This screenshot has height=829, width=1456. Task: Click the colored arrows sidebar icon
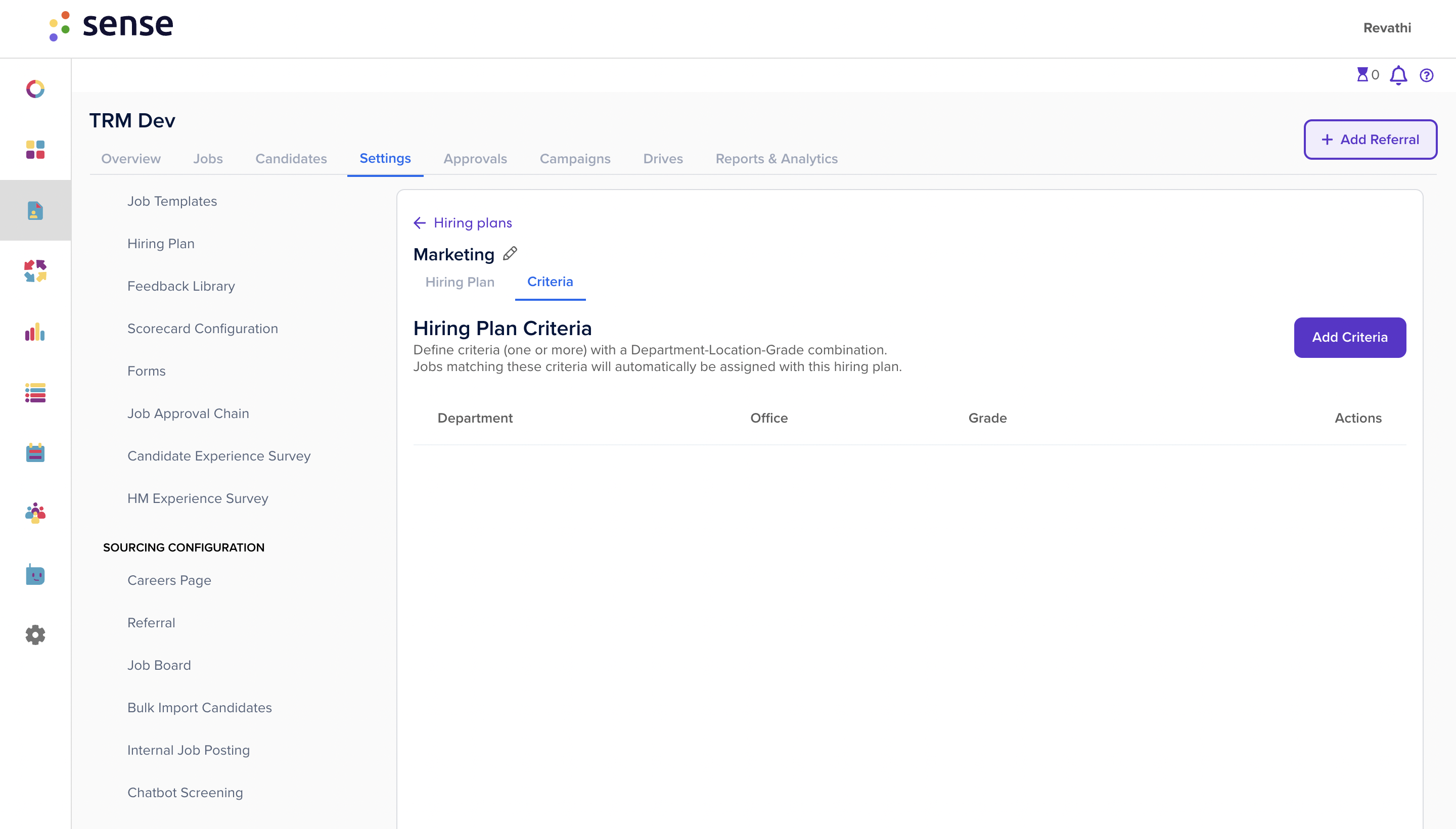click(35, 271)
